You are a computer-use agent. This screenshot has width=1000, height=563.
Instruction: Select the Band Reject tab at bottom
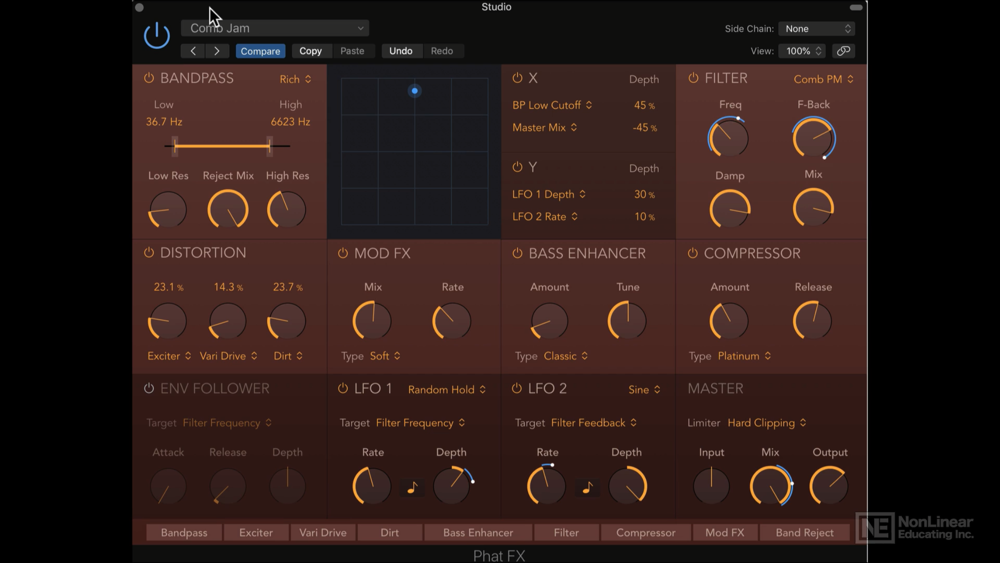(x=804, y=532)
